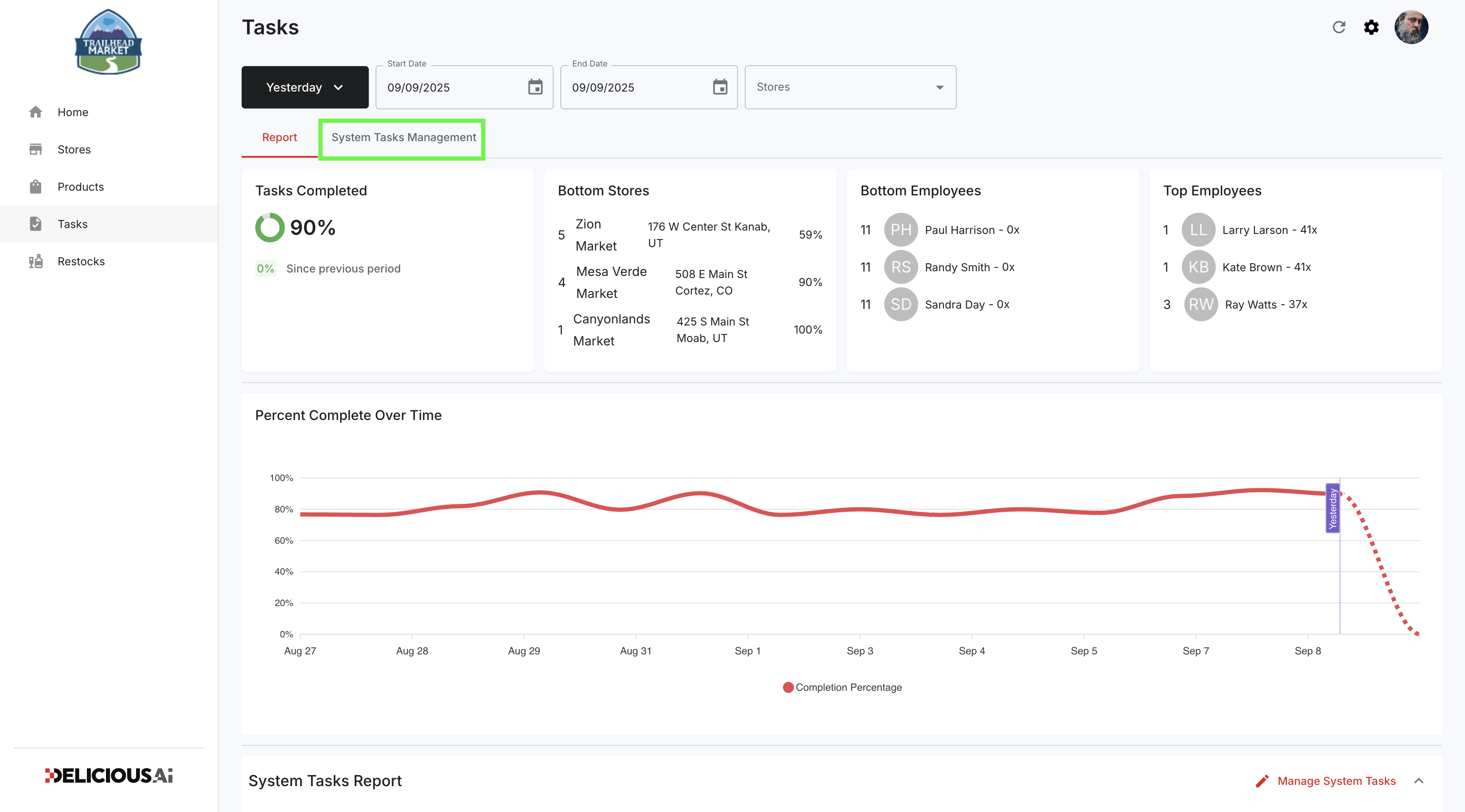Viewport: 1465px width, 812px height.
Task: Select the Report tab
Action: pyautogui.click(x=279, y=138)
